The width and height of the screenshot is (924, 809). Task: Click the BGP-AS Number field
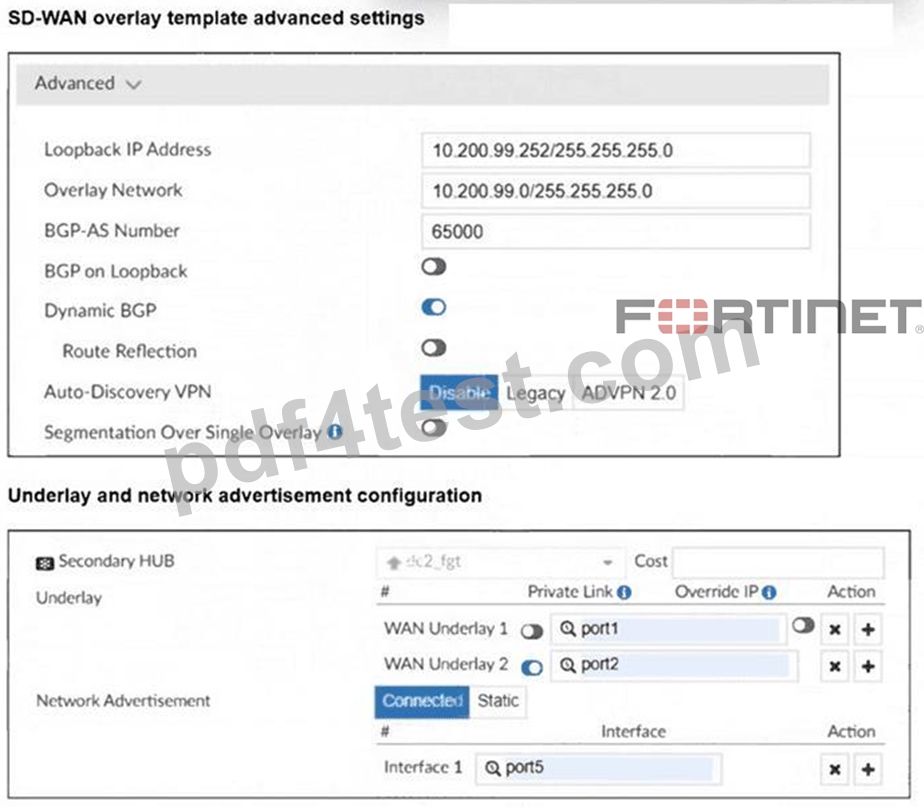tap(616, 232)
